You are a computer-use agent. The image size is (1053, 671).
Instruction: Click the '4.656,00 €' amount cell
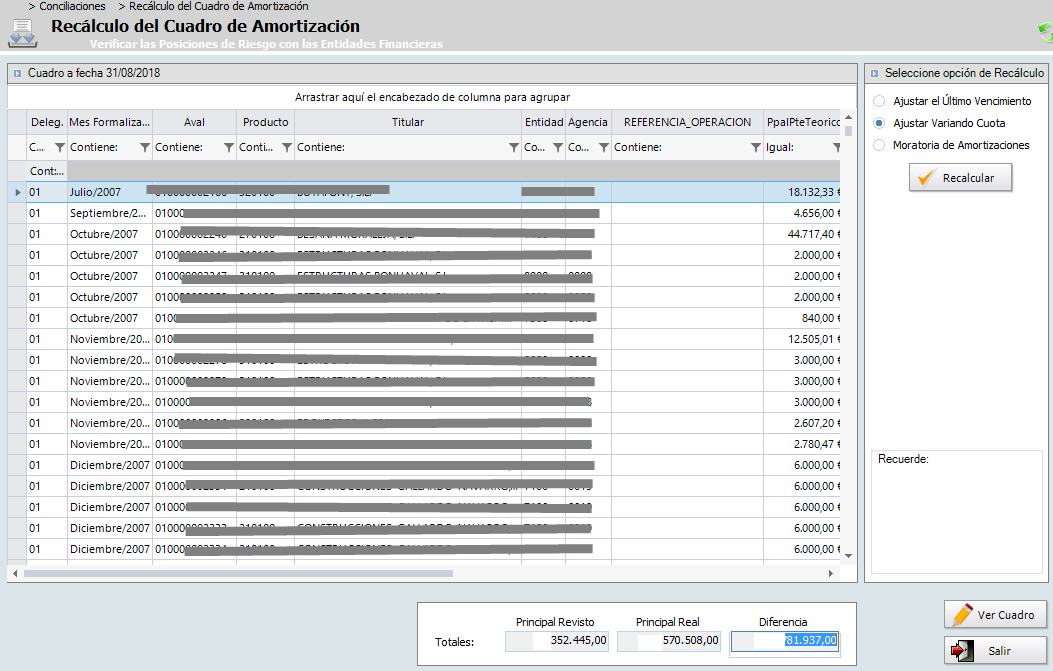pyautogui.click(x=802, y=213)
